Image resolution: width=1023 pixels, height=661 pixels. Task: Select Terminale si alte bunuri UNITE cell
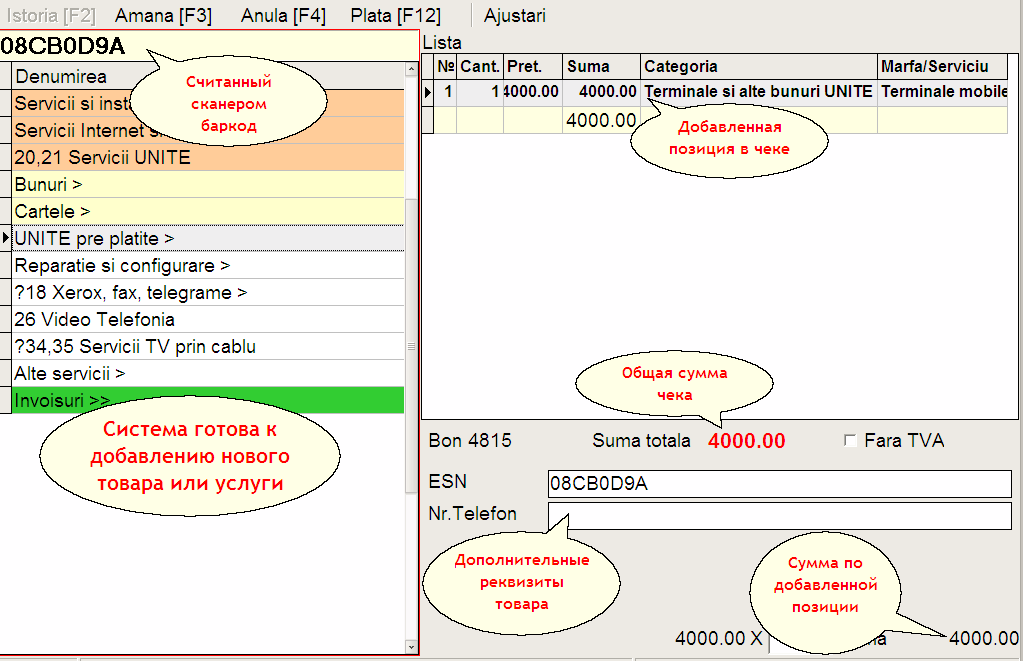point(759,92)
